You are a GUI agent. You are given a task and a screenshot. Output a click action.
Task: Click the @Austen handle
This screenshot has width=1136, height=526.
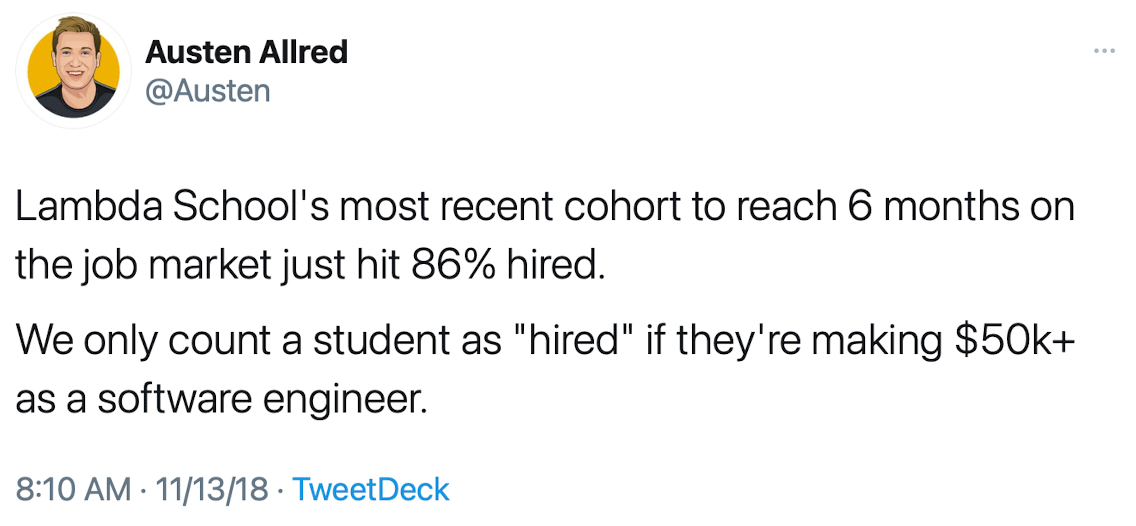coord(207,91)
